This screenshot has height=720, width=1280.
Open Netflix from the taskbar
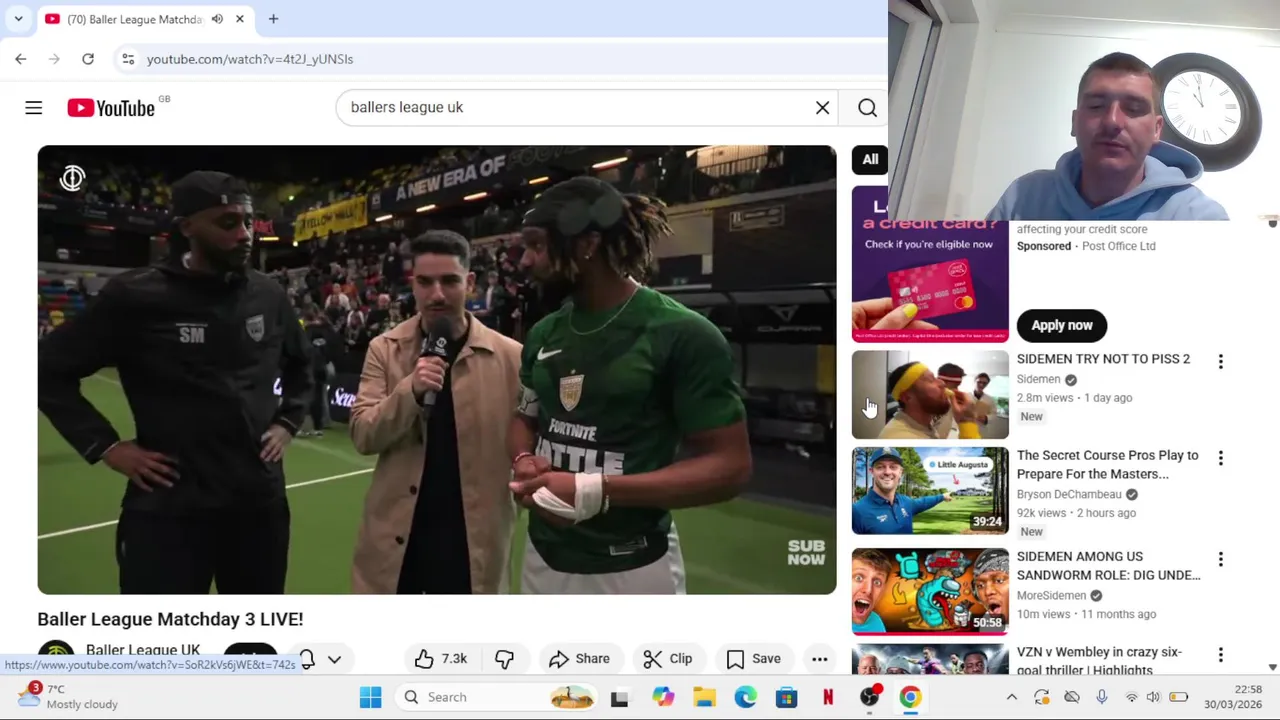click(828, 697)
